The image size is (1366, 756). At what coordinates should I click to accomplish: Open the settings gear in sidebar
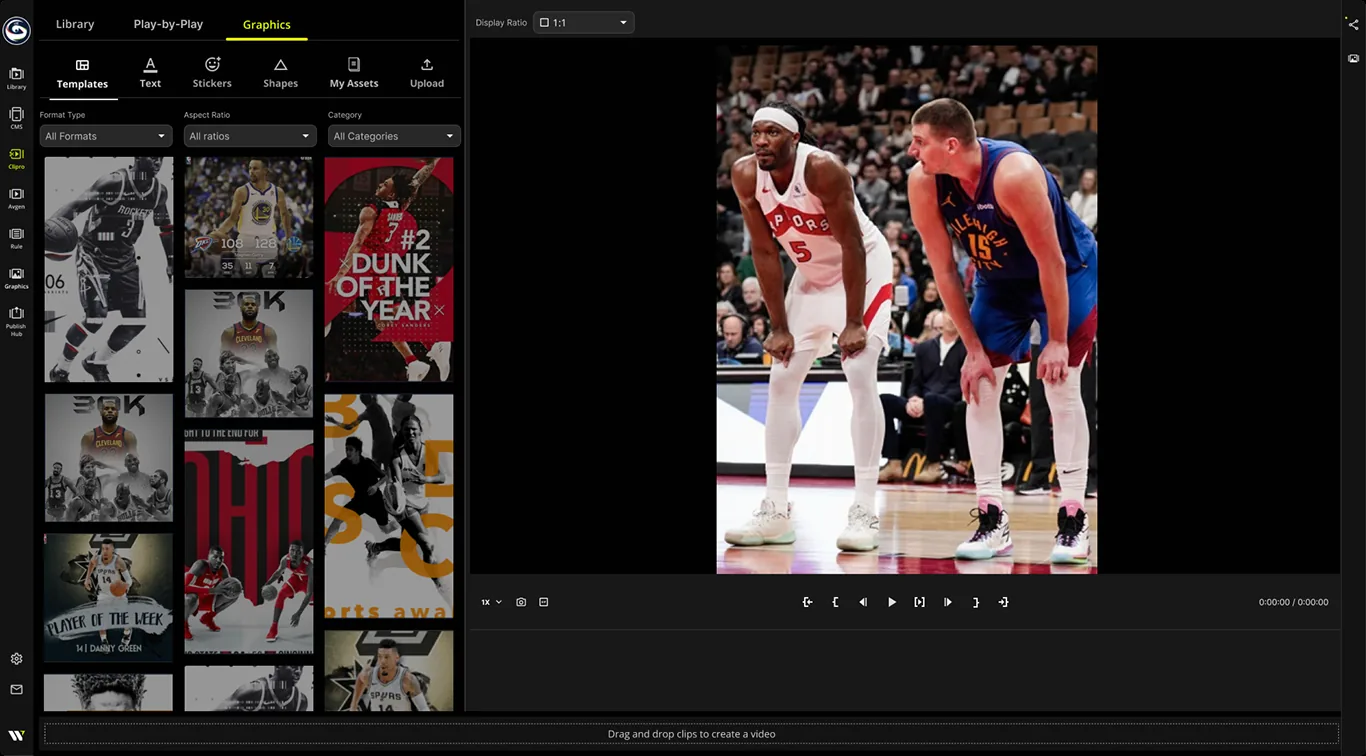(16, 659)
